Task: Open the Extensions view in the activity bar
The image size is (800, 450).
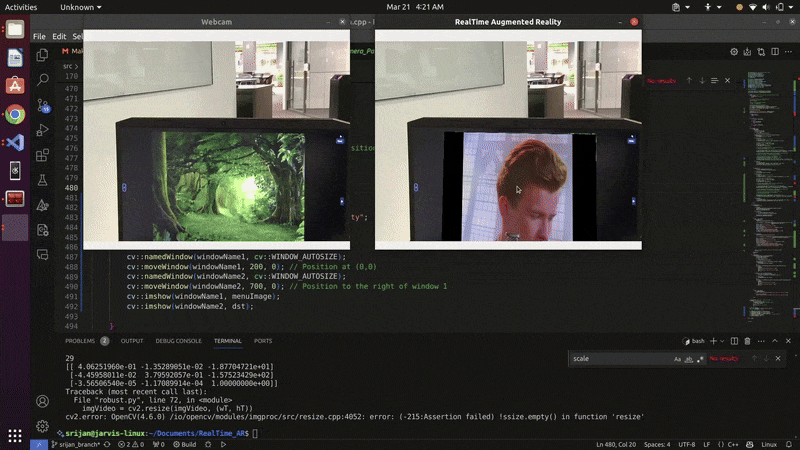Action: coord(42,155)
